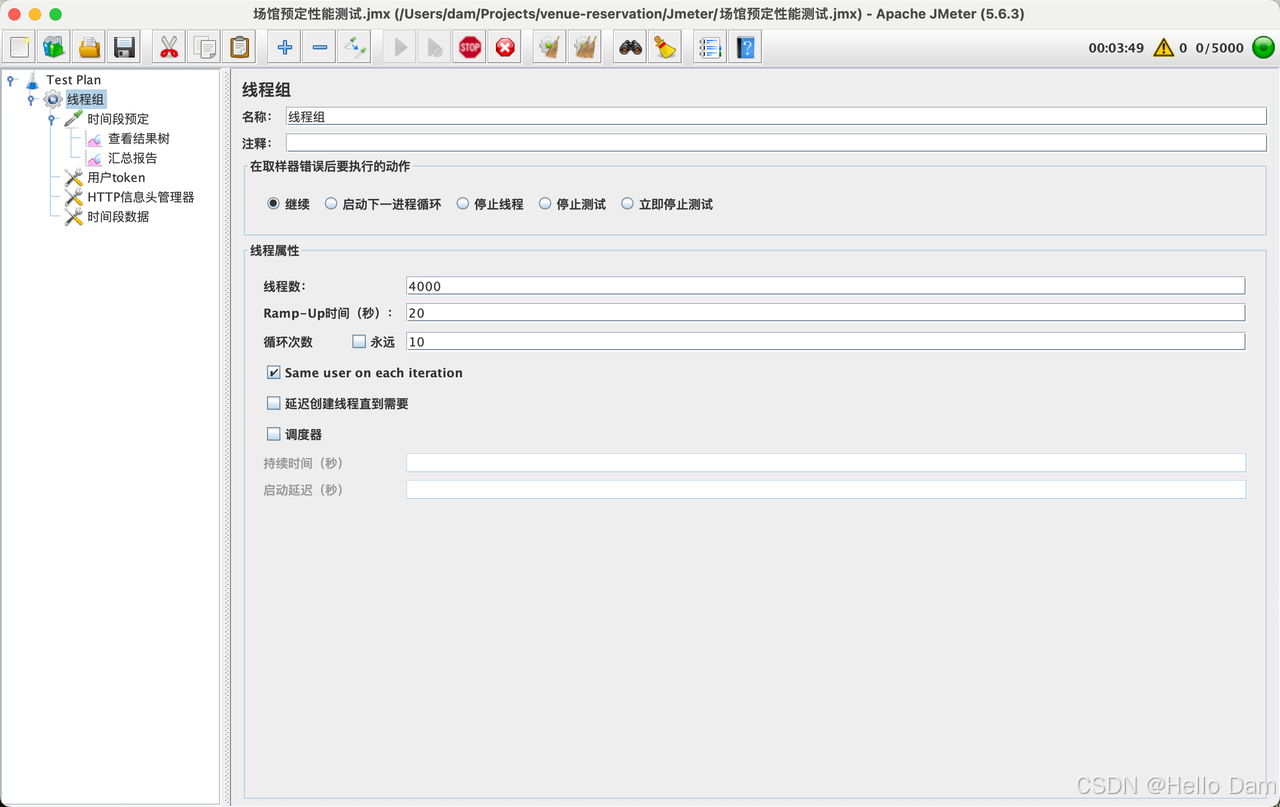Image resolution: width=1280 pixels, height=807 pixels.
Task: Clear all results with double broom icon
Action: pyautogui.click(x=584, y=47)
